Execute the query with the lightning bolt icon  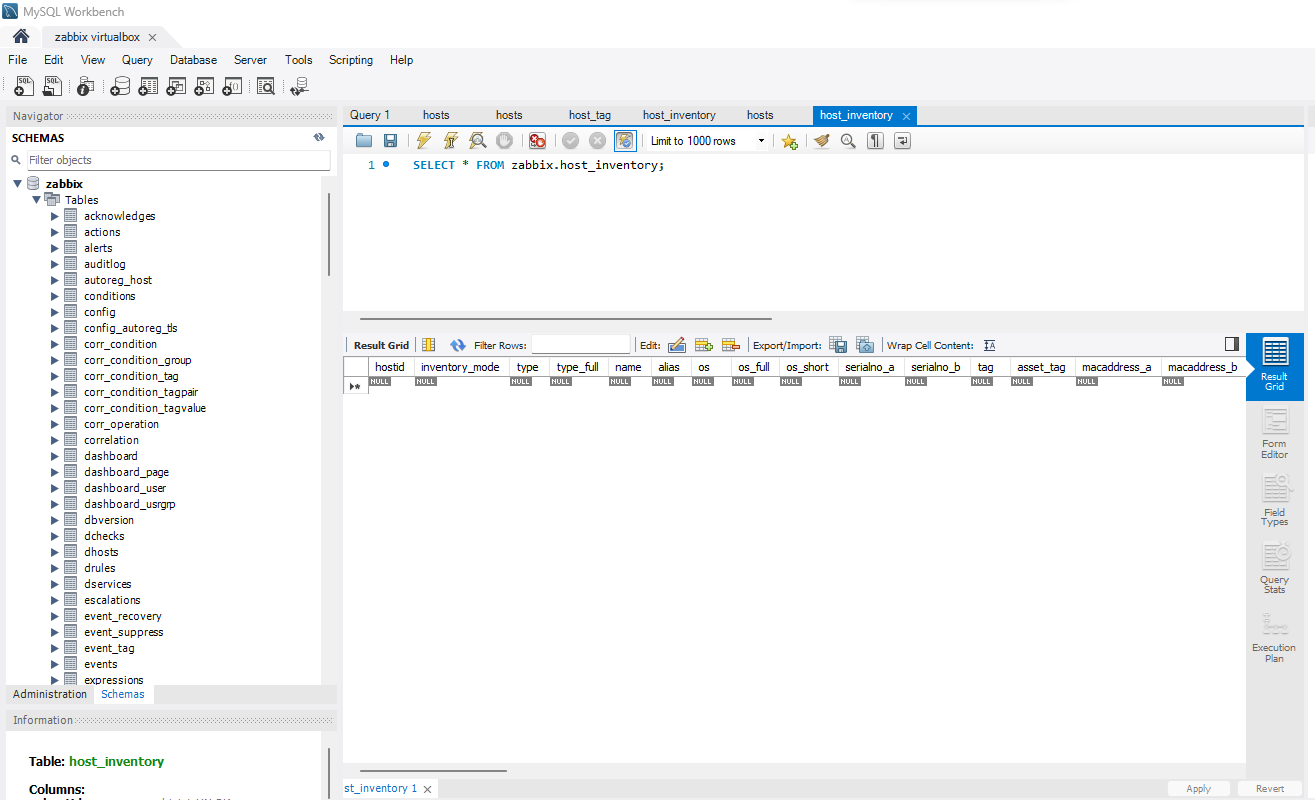click(424, 141)
